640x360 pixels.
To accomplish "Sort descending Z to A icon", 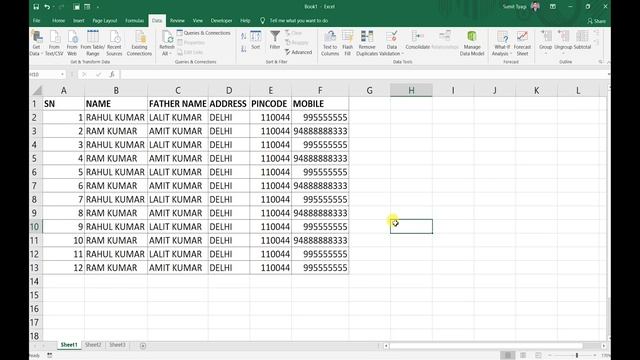I will (244, 49).
